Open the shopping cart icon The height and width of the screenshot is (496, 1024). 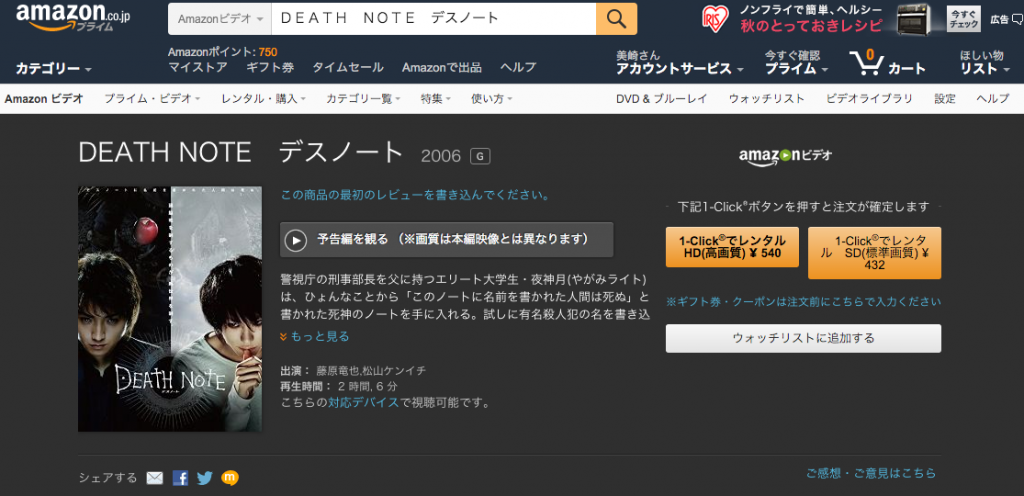point(866,63)
